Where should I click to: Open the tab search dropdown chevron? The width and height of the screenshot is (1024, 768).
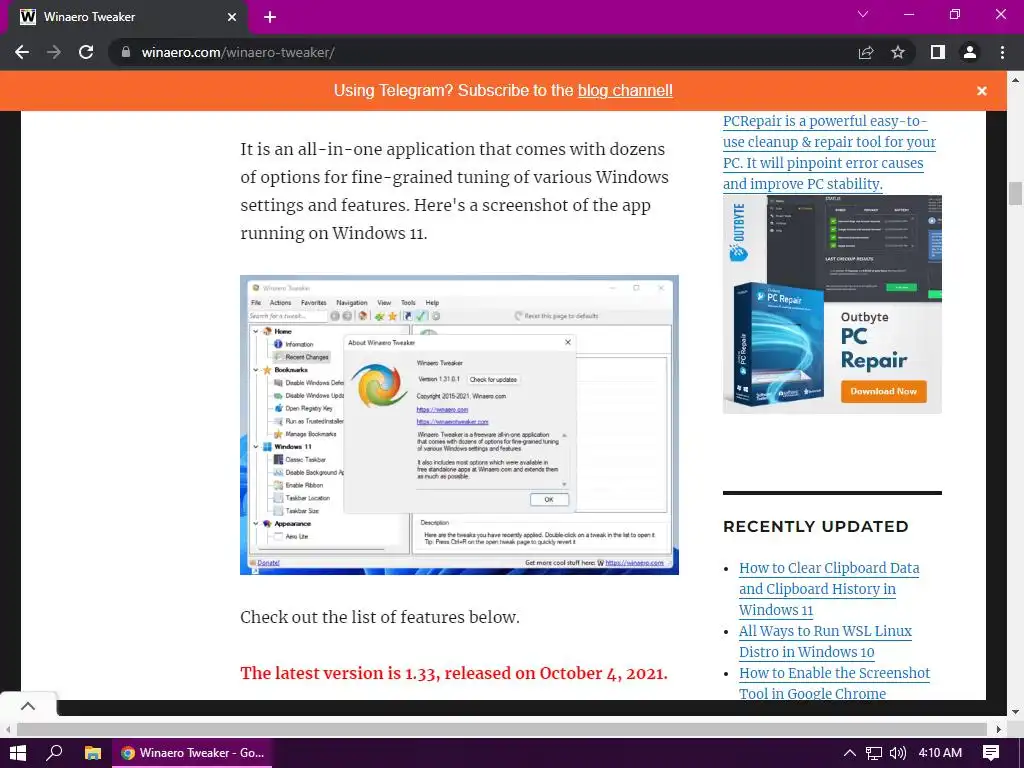863,14
